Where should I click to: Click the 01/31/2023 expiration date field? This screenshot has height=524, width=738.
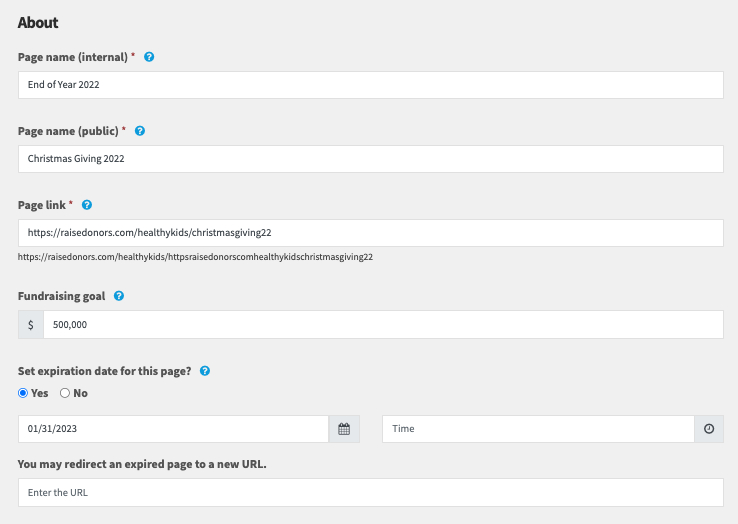click(x=173, y=429)
